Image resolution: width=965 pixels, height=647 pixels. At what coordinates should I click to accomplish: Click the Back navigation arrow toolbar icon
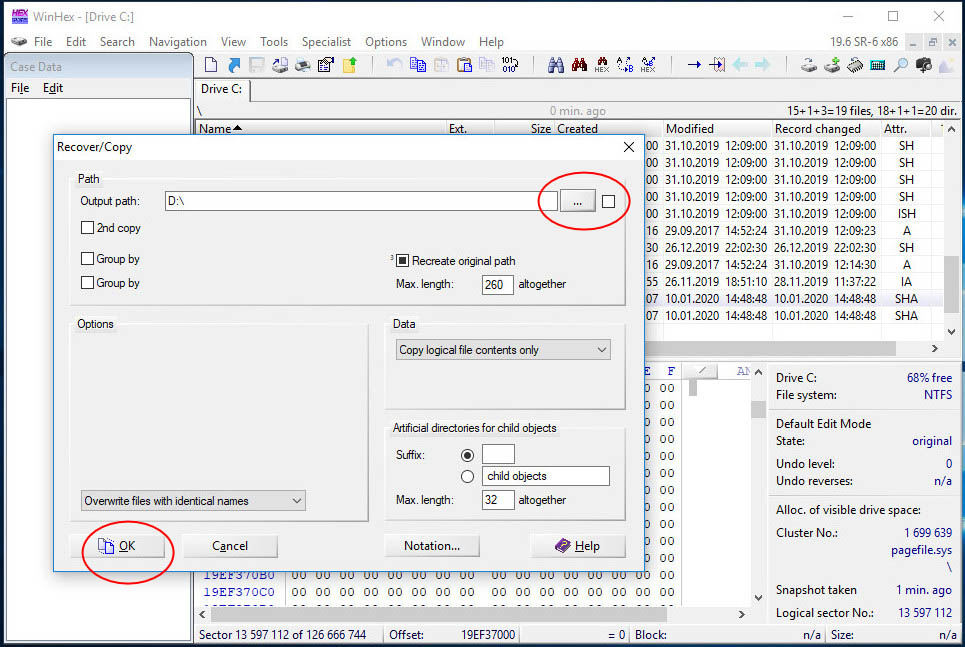740,65
